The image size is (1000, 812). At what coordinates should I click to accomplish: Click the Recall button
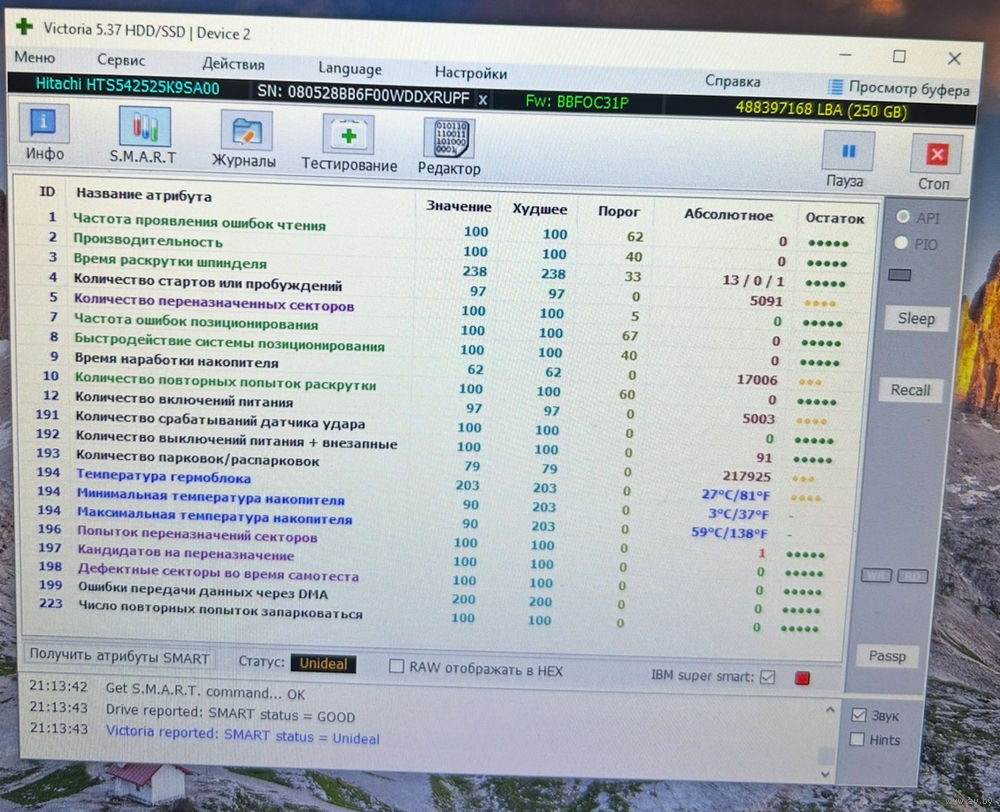pos(910,390)
